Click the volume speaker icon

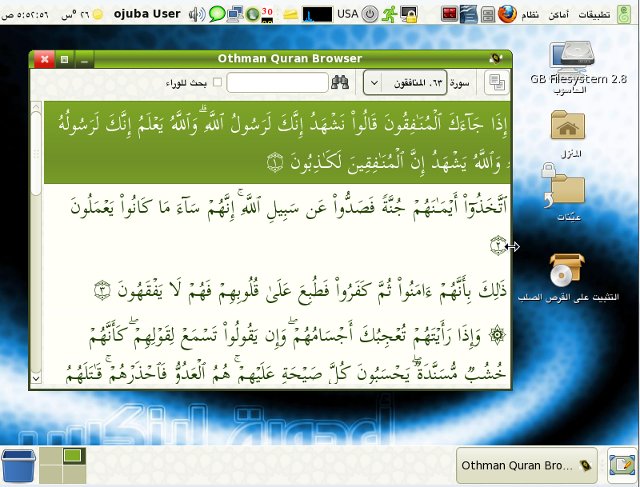[197, 15]
